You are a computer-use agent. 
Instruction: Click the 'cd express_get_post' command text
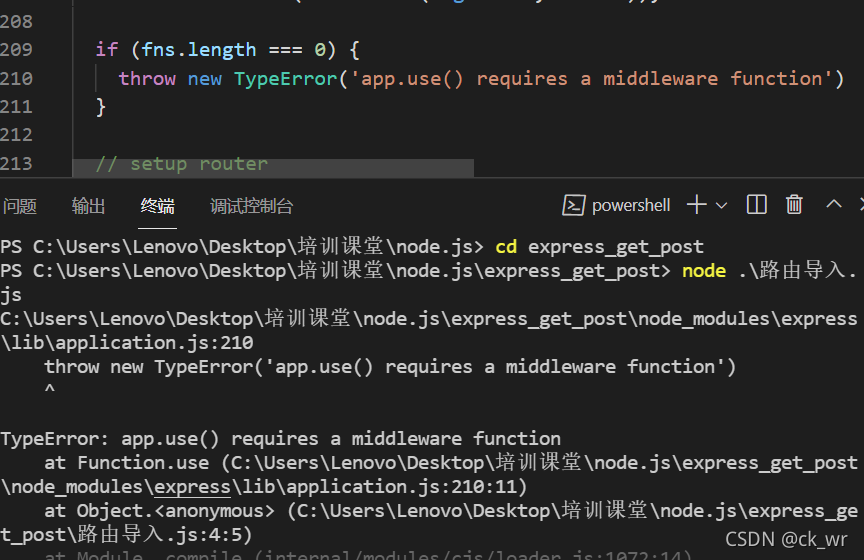point(600,246)
